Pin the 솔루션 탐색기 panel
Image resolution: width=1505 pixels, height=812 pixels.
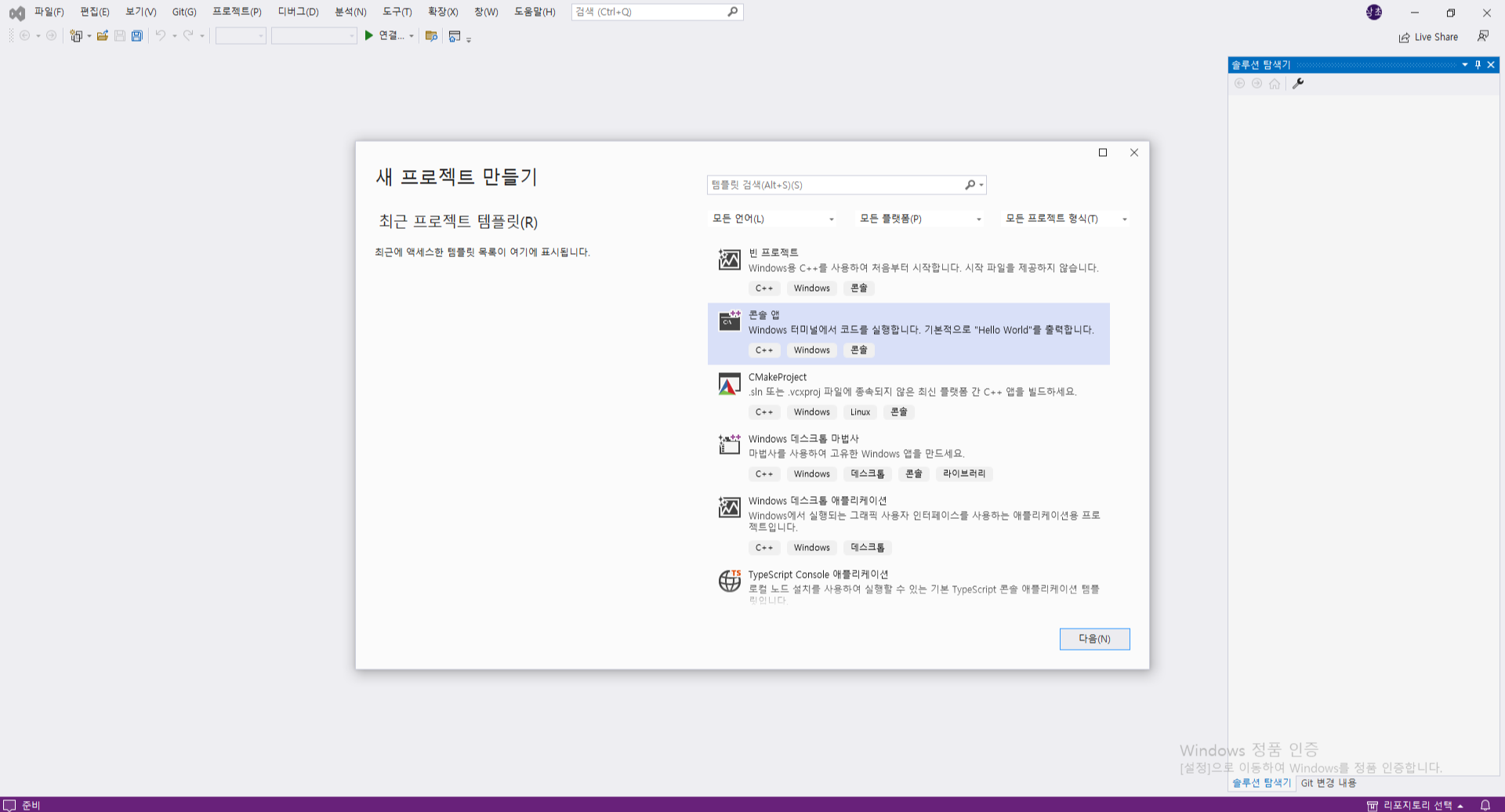[1478, 65]
